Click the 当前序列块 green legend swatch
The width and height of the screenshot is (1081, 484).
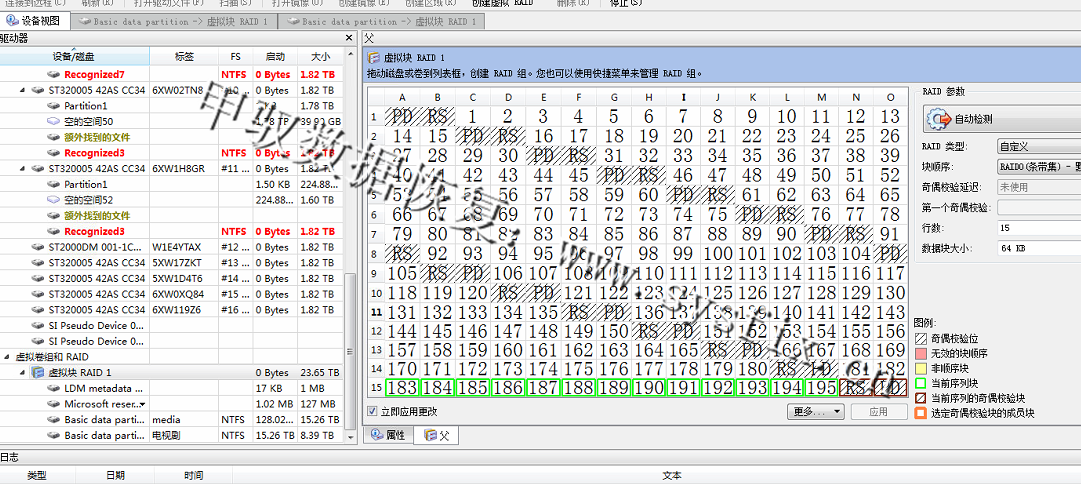click(x=921, y=383)
